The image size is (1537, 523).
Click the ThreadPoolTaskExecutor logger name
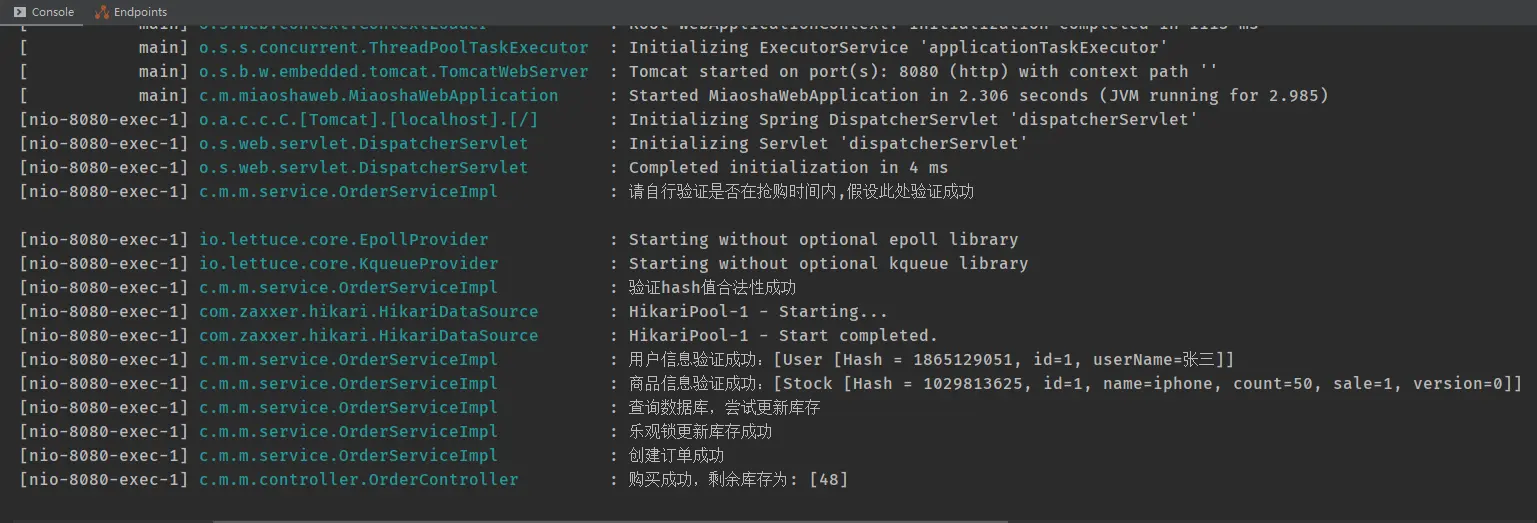tap(393, 48)
